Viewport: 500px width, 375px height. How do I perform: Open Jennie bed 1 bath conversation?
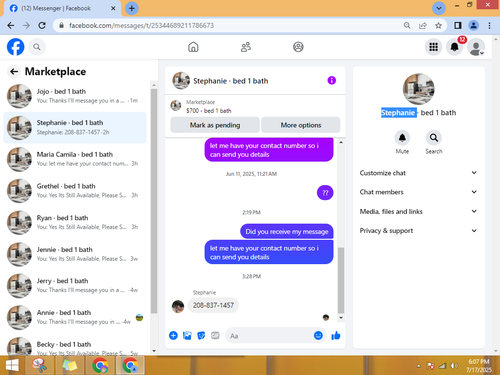point(75,254)
